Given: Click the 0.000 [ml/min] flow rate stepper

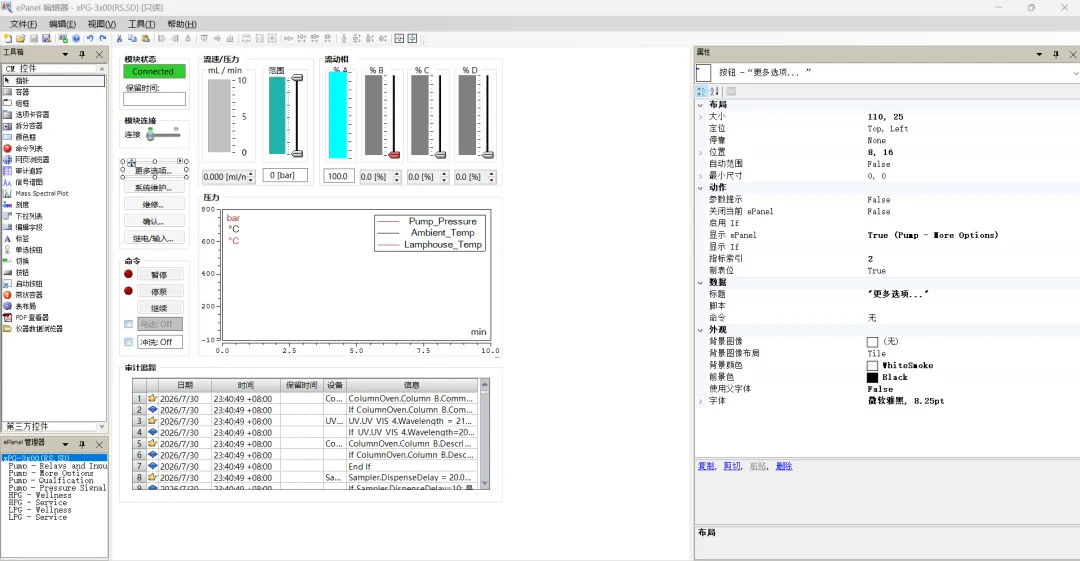Looking at the screenshot, I should [x=251, y=177].
